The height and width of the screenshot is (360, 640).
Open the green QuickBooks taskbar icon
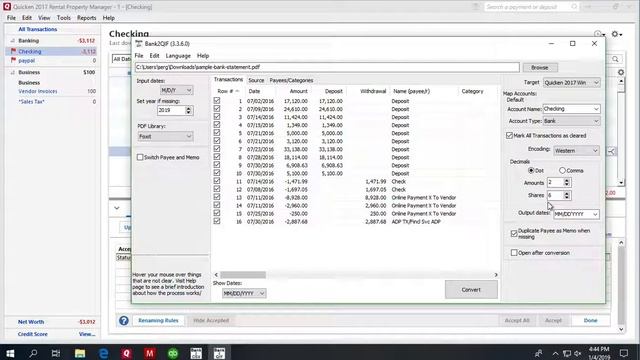(x=173, y=353)
